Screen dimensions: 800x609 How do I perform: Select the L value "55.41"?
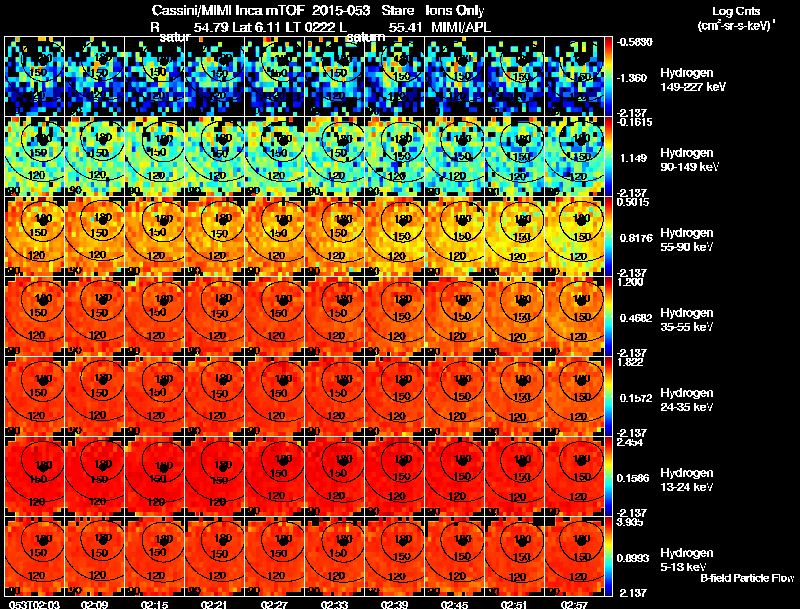coord(405,27)
